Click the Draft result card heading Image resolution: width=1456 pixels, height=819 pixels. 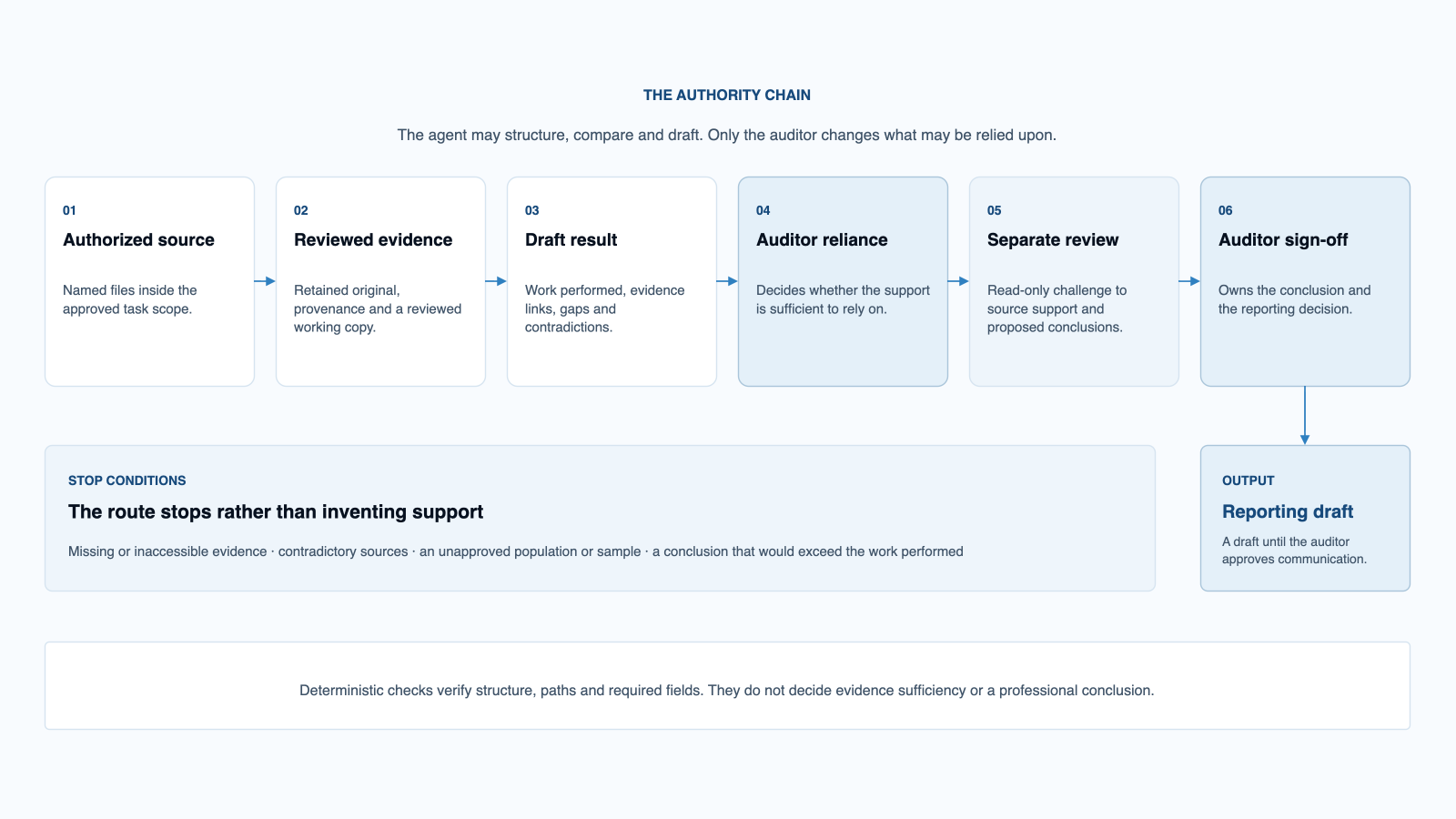click(571, 239)
